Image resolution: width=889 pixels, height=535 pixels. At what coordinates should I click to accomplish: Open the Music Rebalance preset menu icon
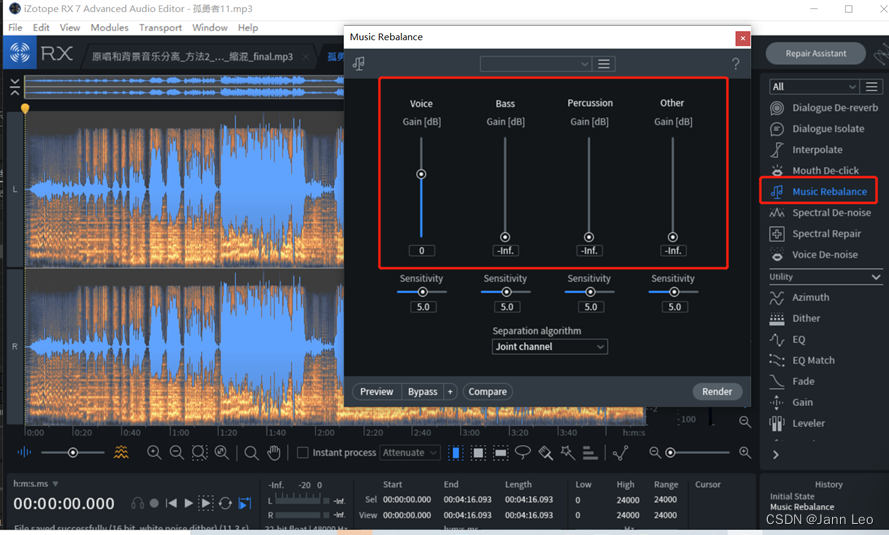(x=604, y=64)
